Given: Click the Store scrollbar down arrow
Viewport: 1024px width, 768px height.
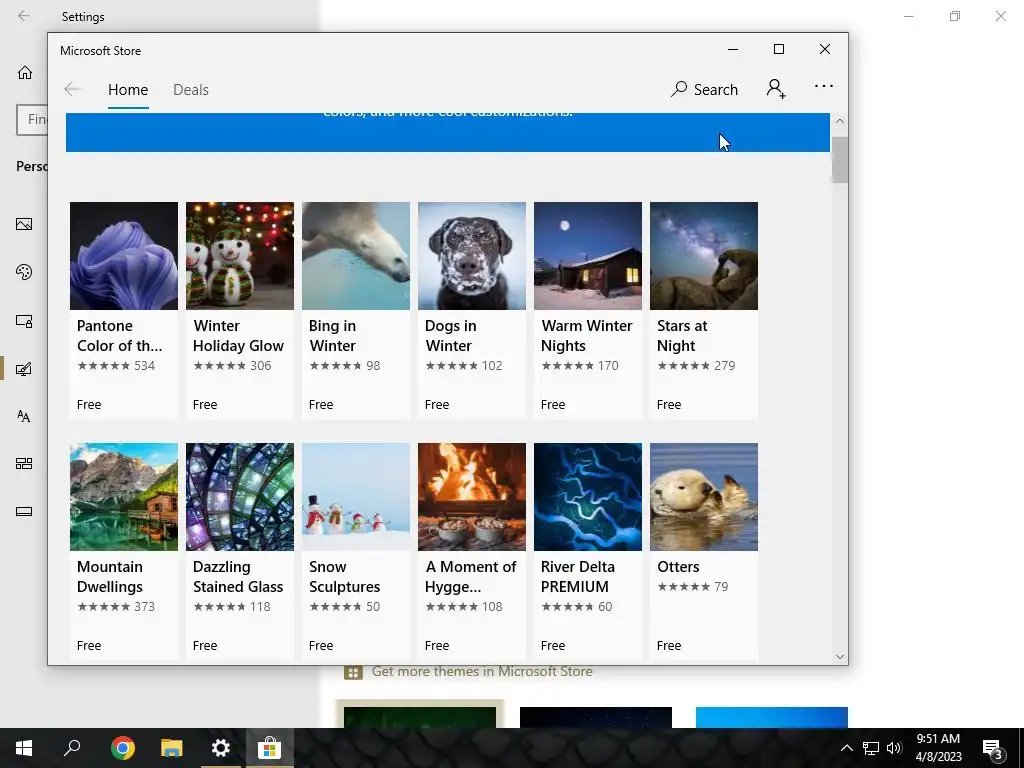Looking at the screenshot, I should click(840, 656).
